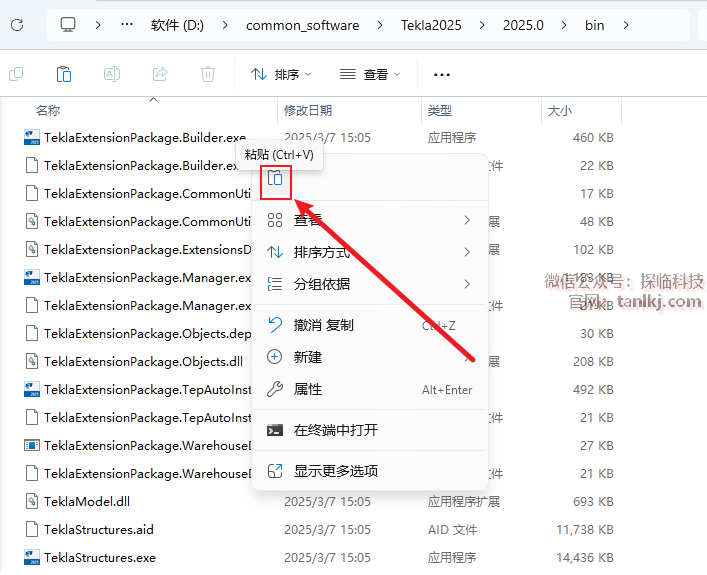This screenshot has width=707, height=575.
Task: Open 查看 submenu in the context menu
Action: (x=370, y=220)
